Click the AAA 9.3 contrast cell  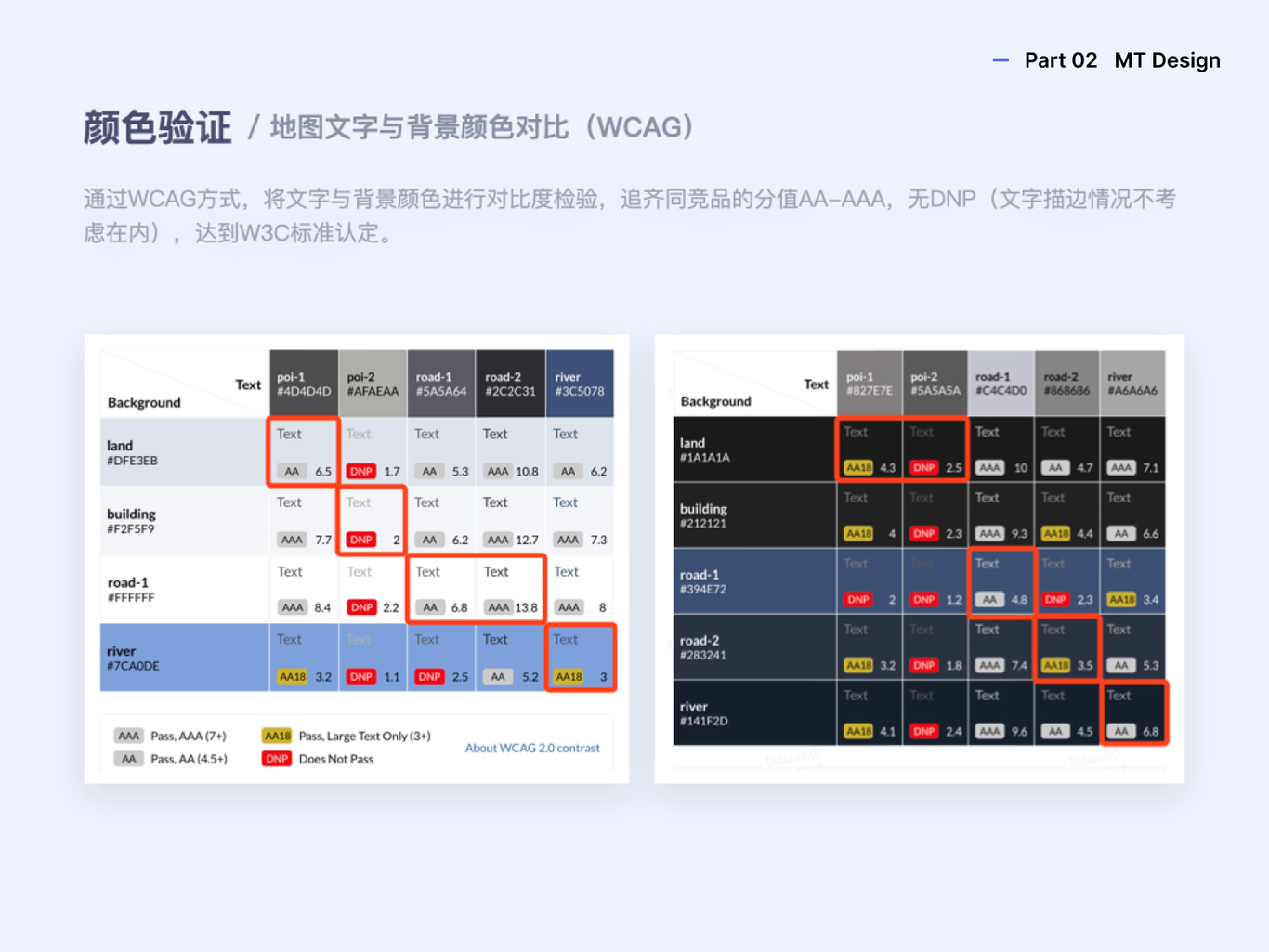pyautogui.click(x=1001, y=515)
